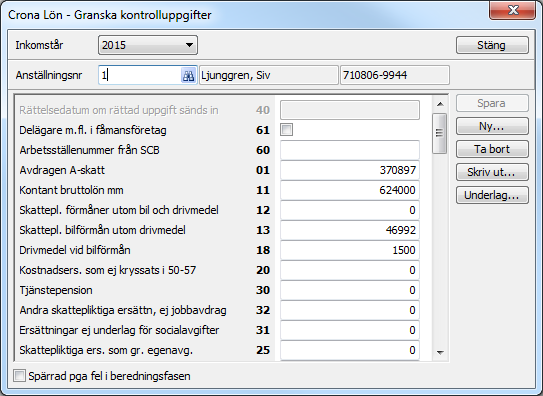Viewport: 543px width, 396px height.
Task: Click field for Skattepl. förmåner utom bil
Action: 350,210
